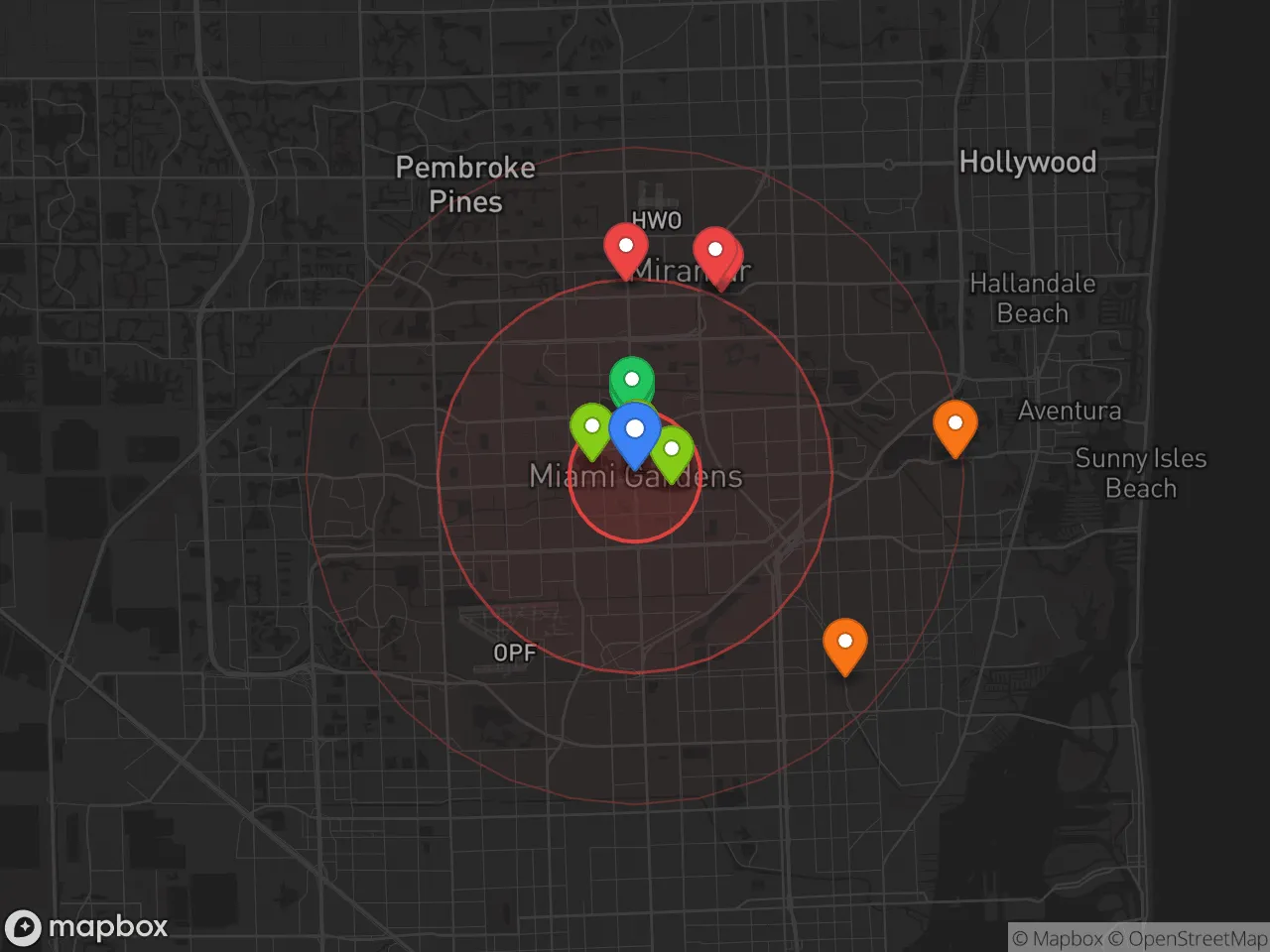Viewport: 1270px width, 952px height.
Task: Click the Hollywood city label
Action: point(1027,162)
